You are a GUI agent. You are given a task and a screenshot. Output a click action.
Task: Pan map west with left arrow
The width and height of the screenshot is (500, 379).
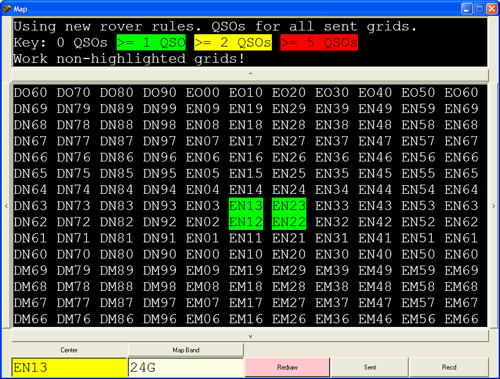[x=6, y=206]
